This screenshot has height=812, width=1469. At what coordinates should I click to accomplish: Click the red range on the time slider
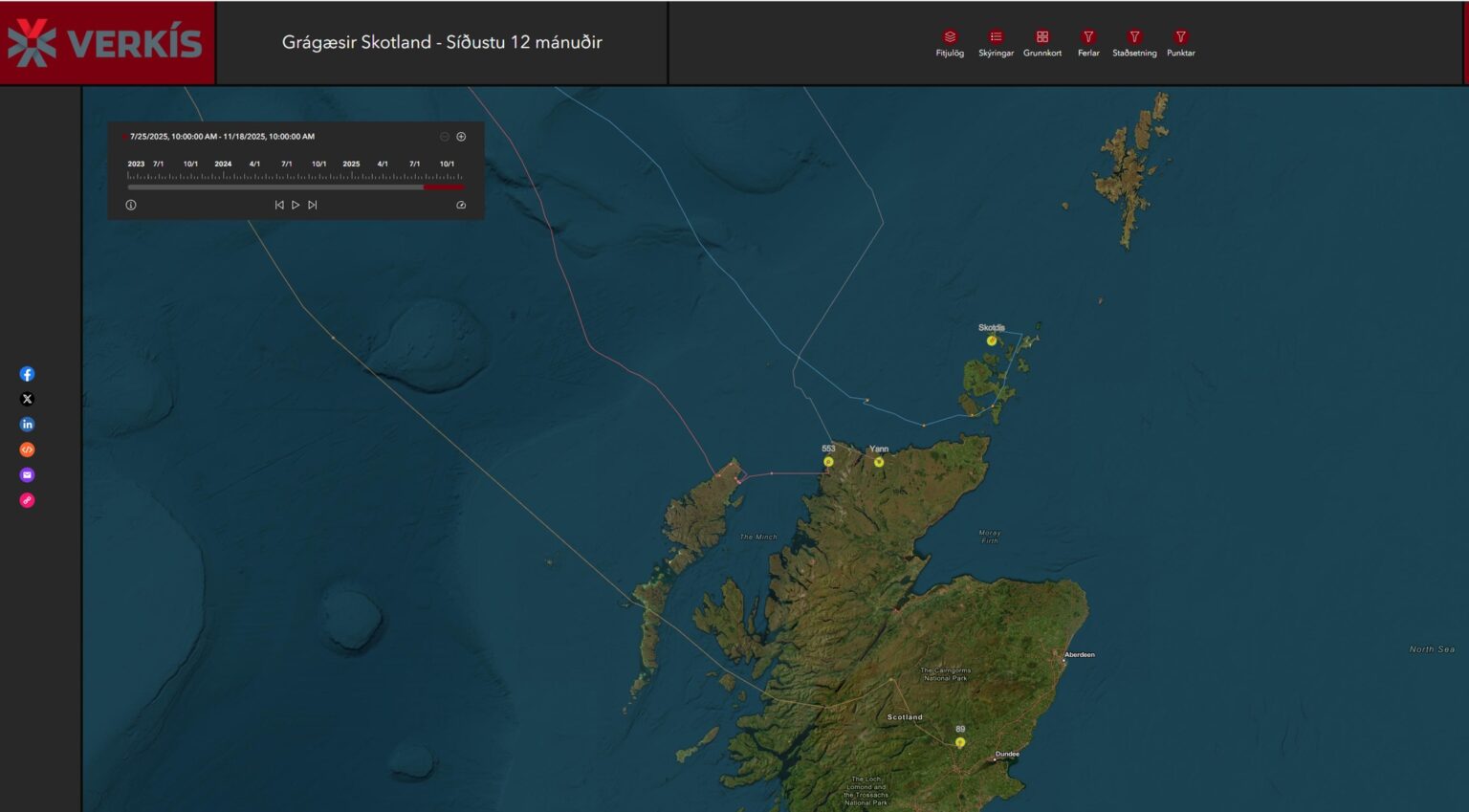tap(444, 187)
